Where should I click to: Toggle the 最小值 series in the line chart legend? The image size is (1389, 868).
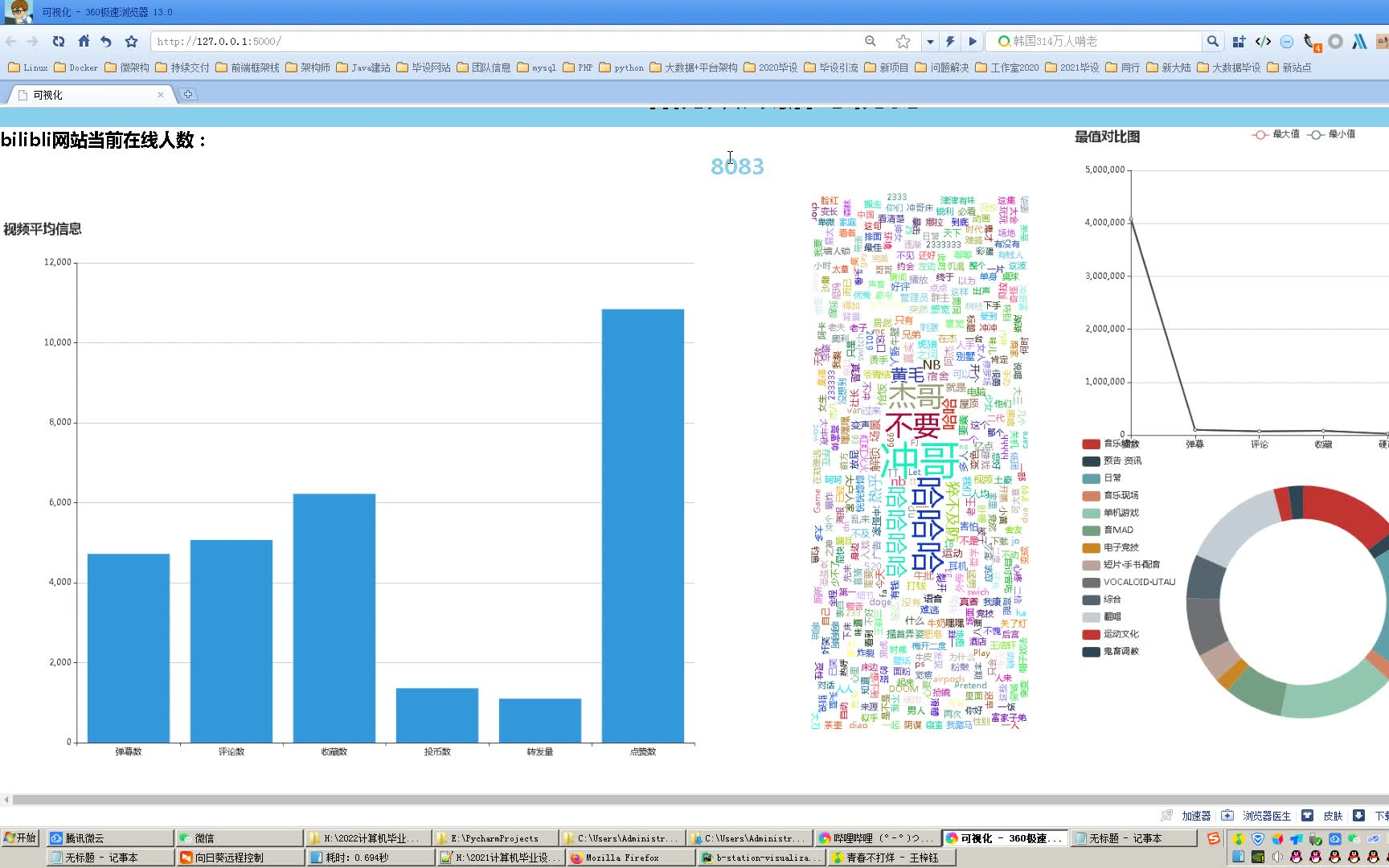[x=1331, y=134]
